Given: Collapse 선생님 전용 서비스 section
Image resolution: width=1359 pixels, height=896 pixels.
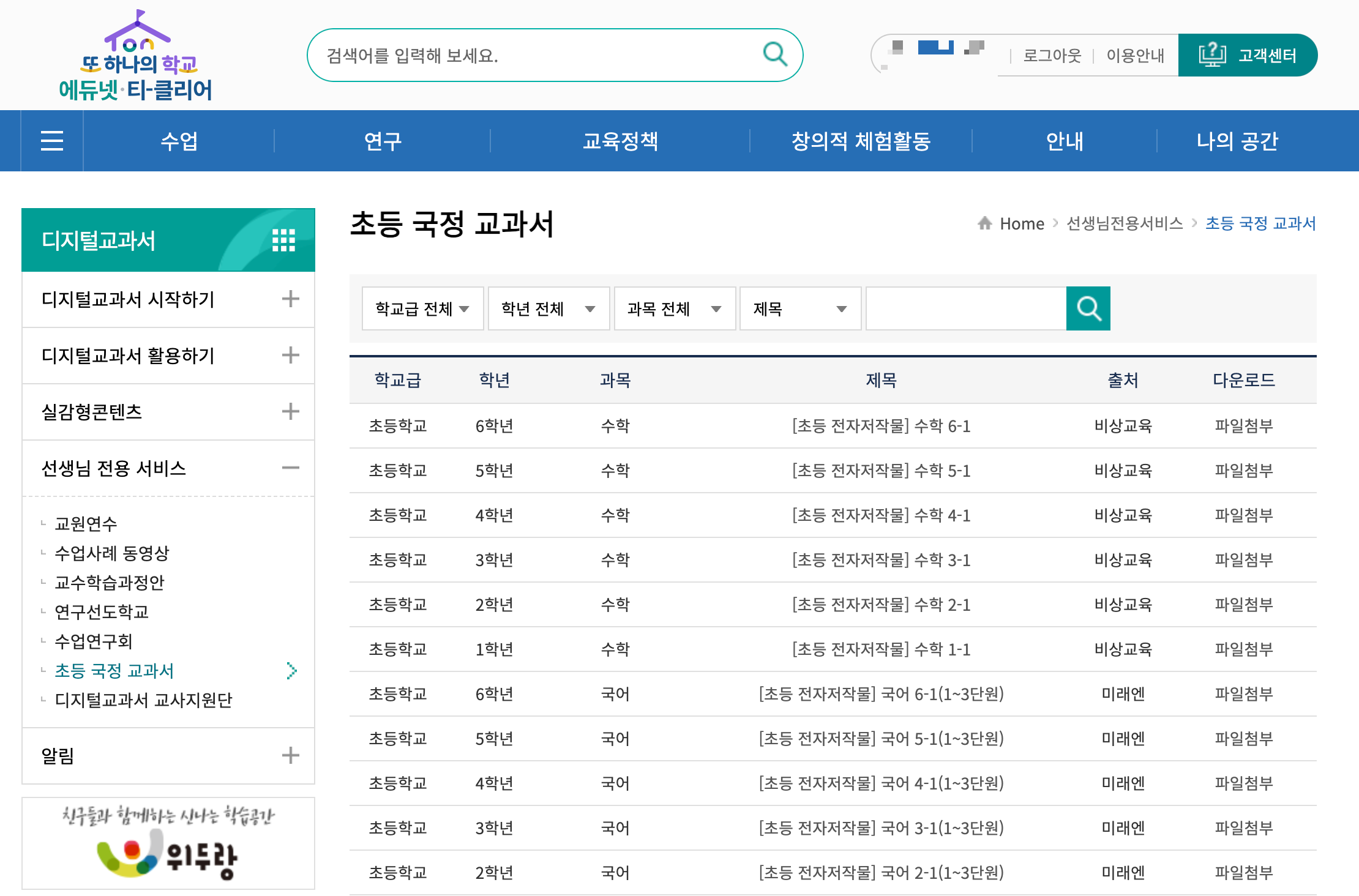Looking at the screenshot, I should (290, 468).
